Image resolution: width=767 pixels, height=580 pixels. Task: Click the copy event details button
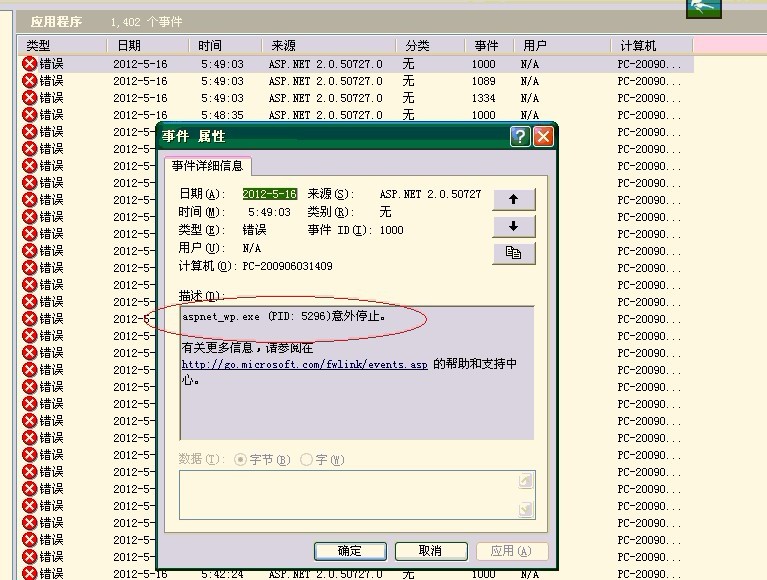513,253
